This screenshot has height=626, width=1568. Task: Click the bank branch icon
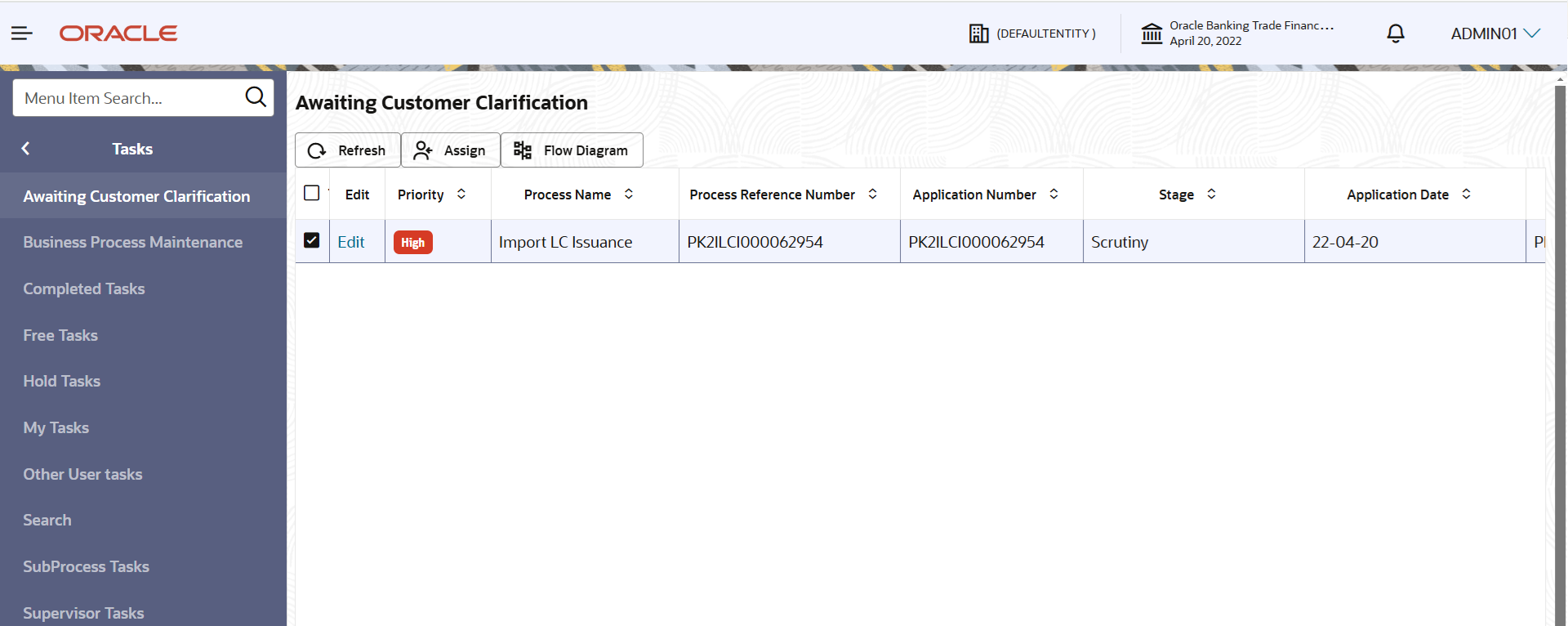[x=1151, y=34]
